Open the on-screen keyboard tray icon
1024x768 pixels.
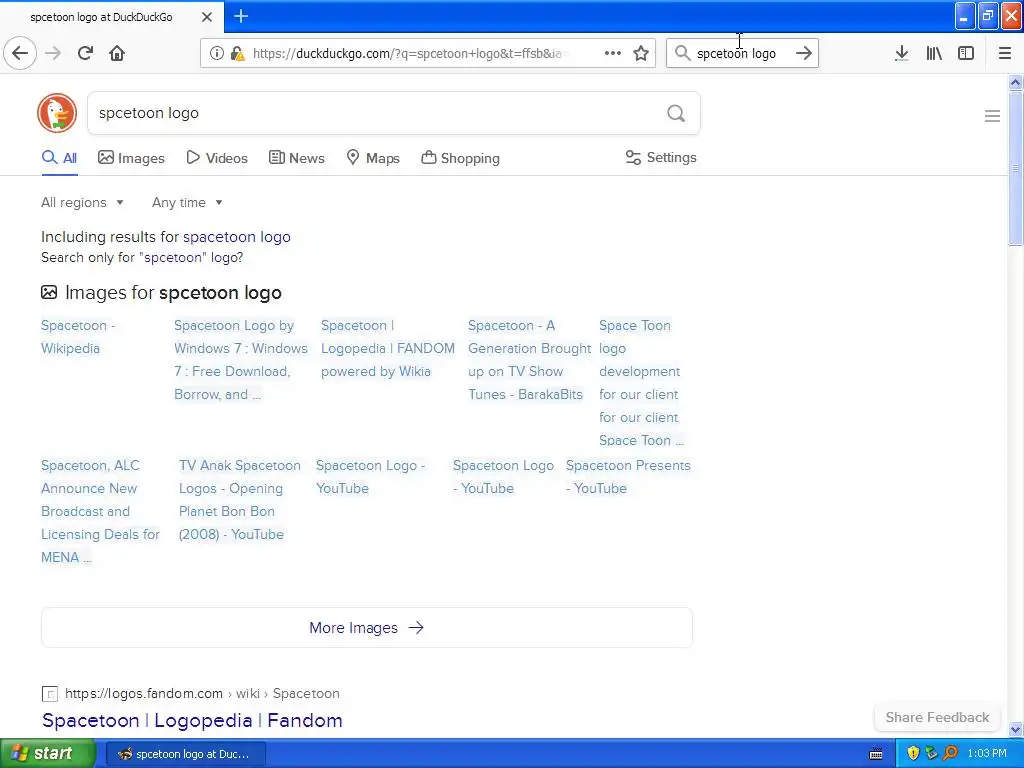tap(876, 754)
